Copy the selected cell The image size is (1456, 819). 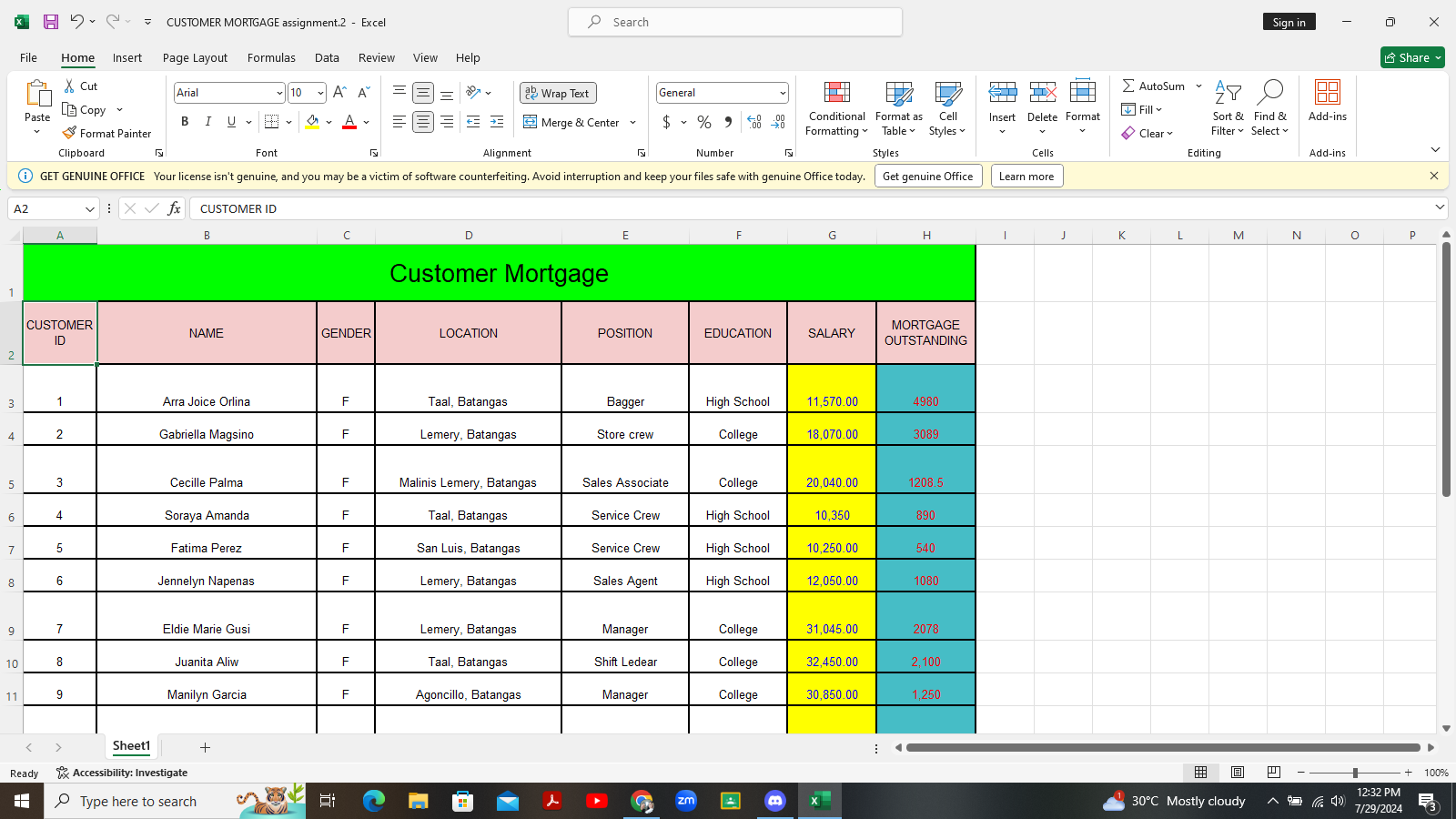click(85, 109)
